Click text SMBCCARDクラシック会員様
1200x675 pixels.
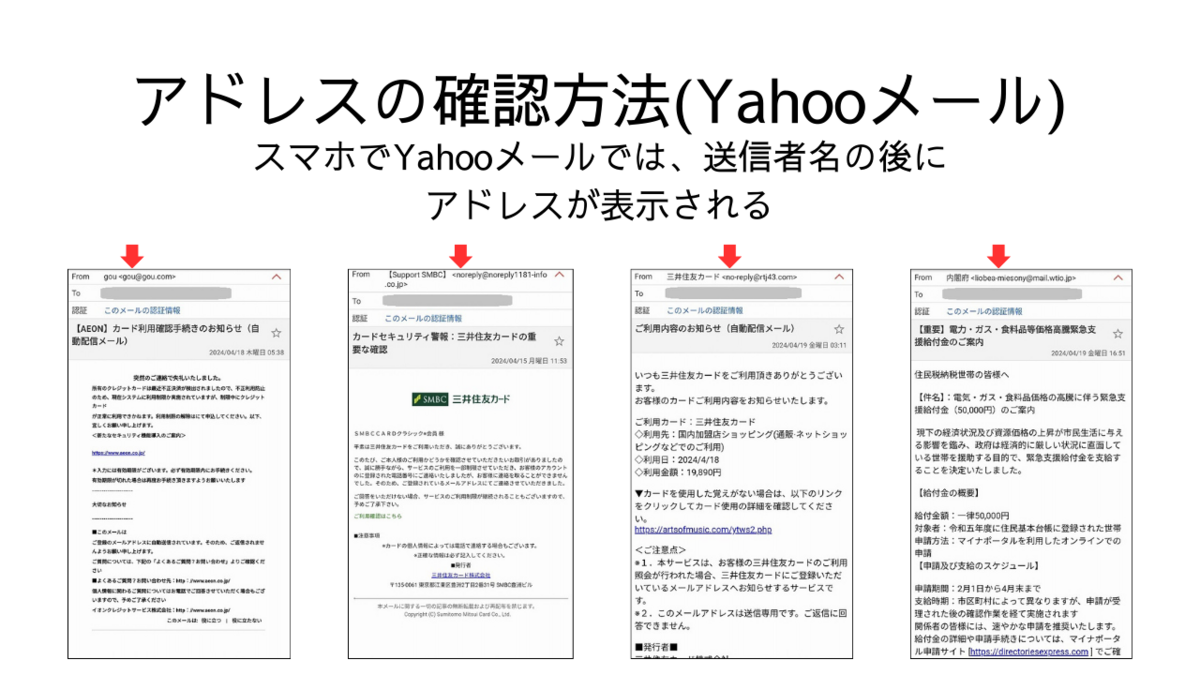tap(399, 434)
